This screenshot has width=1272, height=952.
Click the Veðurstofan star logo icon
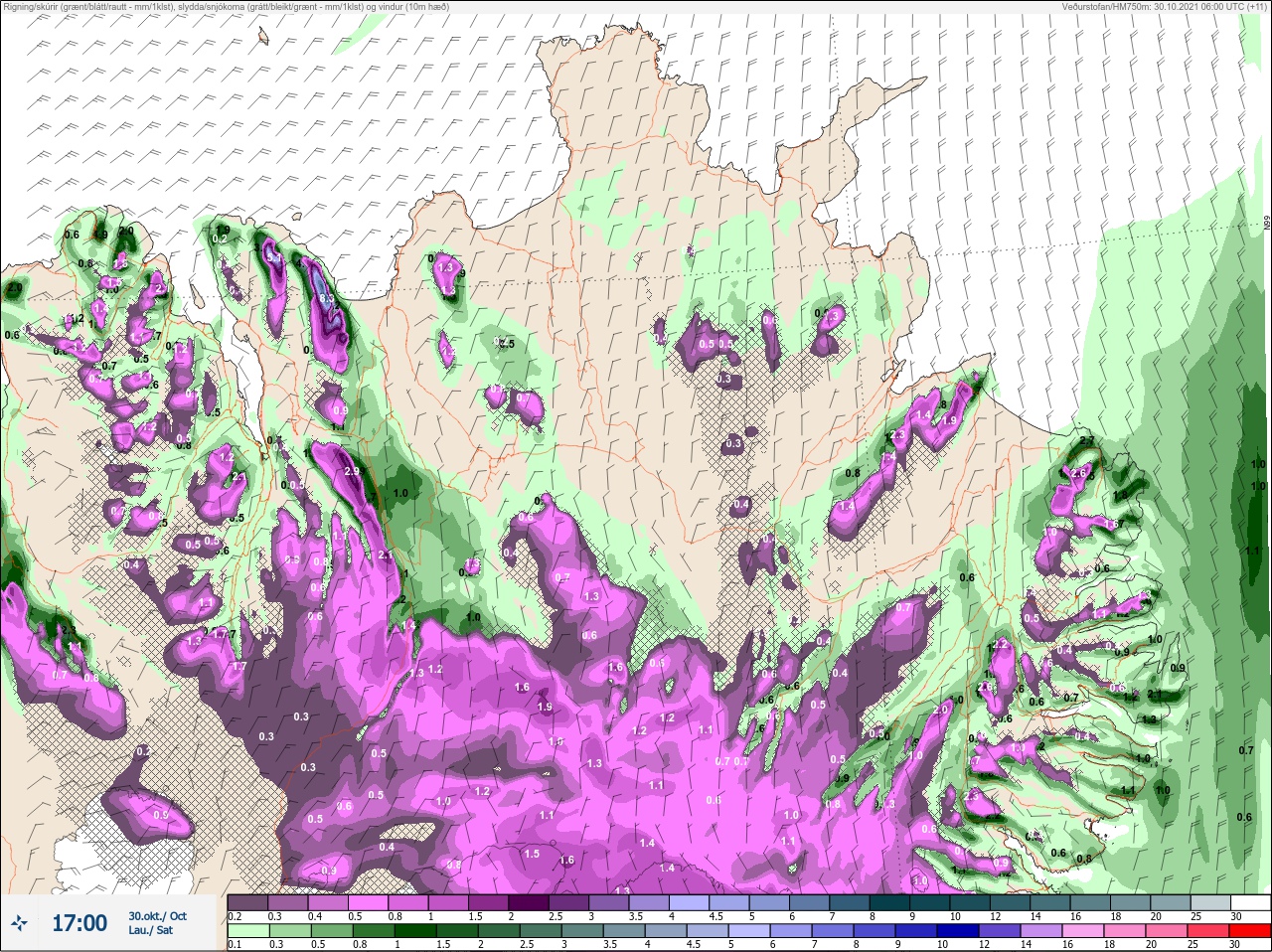(x=19, y=922)
